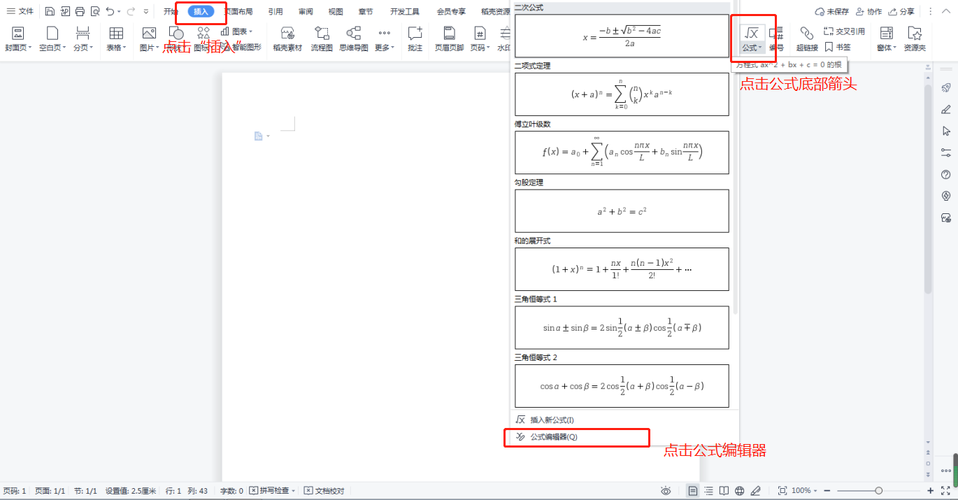Viewport: 958px width, 500px height.
Task: Open the table (表格) insert tool
Action: tap(116, 39)
